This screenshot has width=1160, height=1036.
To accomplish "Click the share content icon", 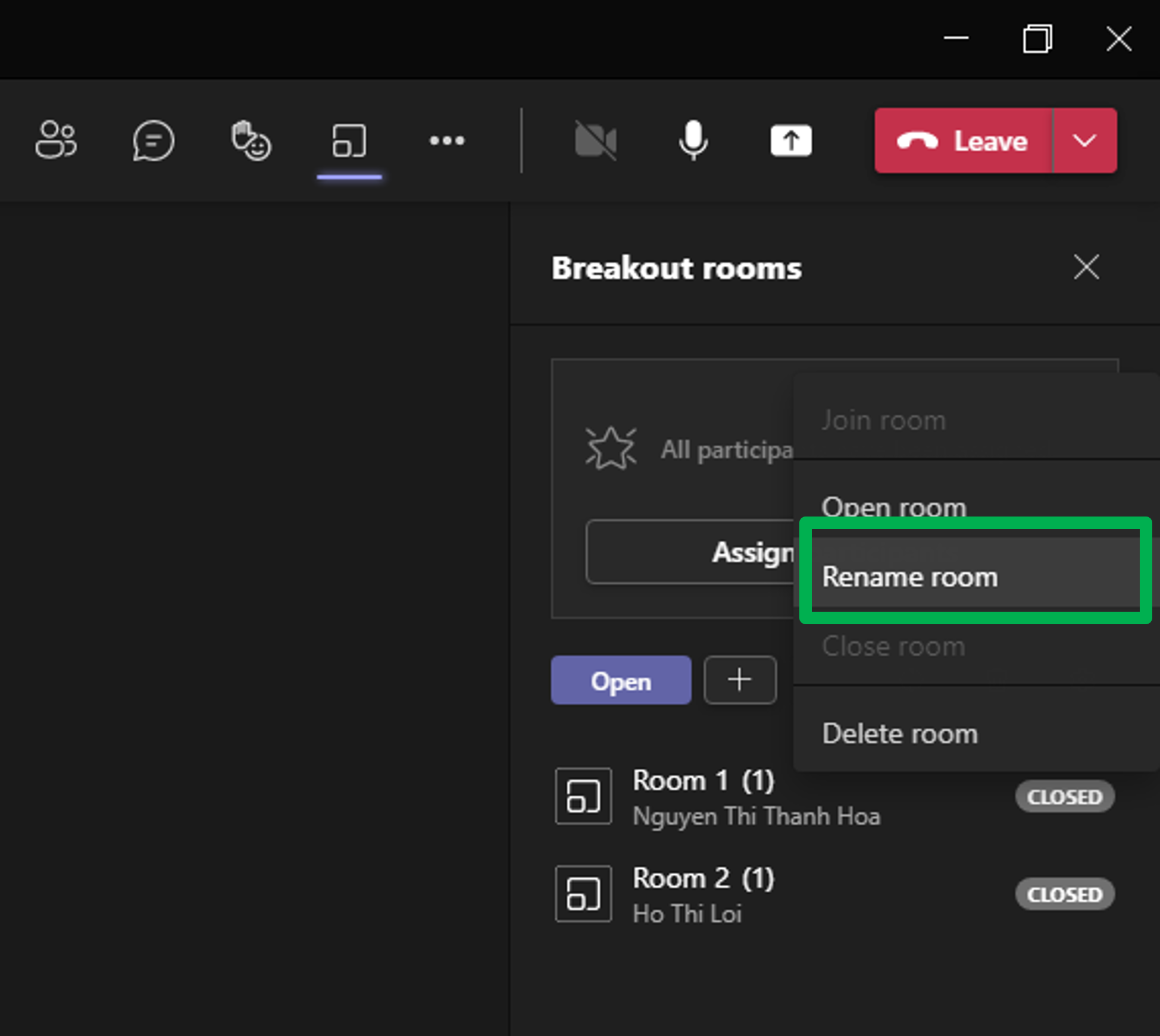I will coord(790,140).
